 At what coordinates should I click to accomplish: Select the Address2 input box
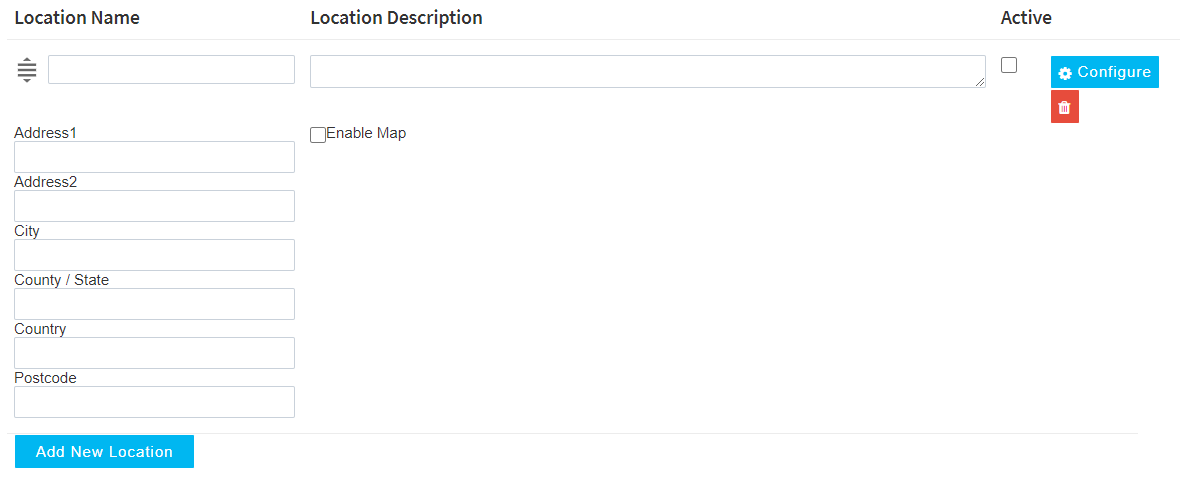pyautogui.click(x=154, y=206)
